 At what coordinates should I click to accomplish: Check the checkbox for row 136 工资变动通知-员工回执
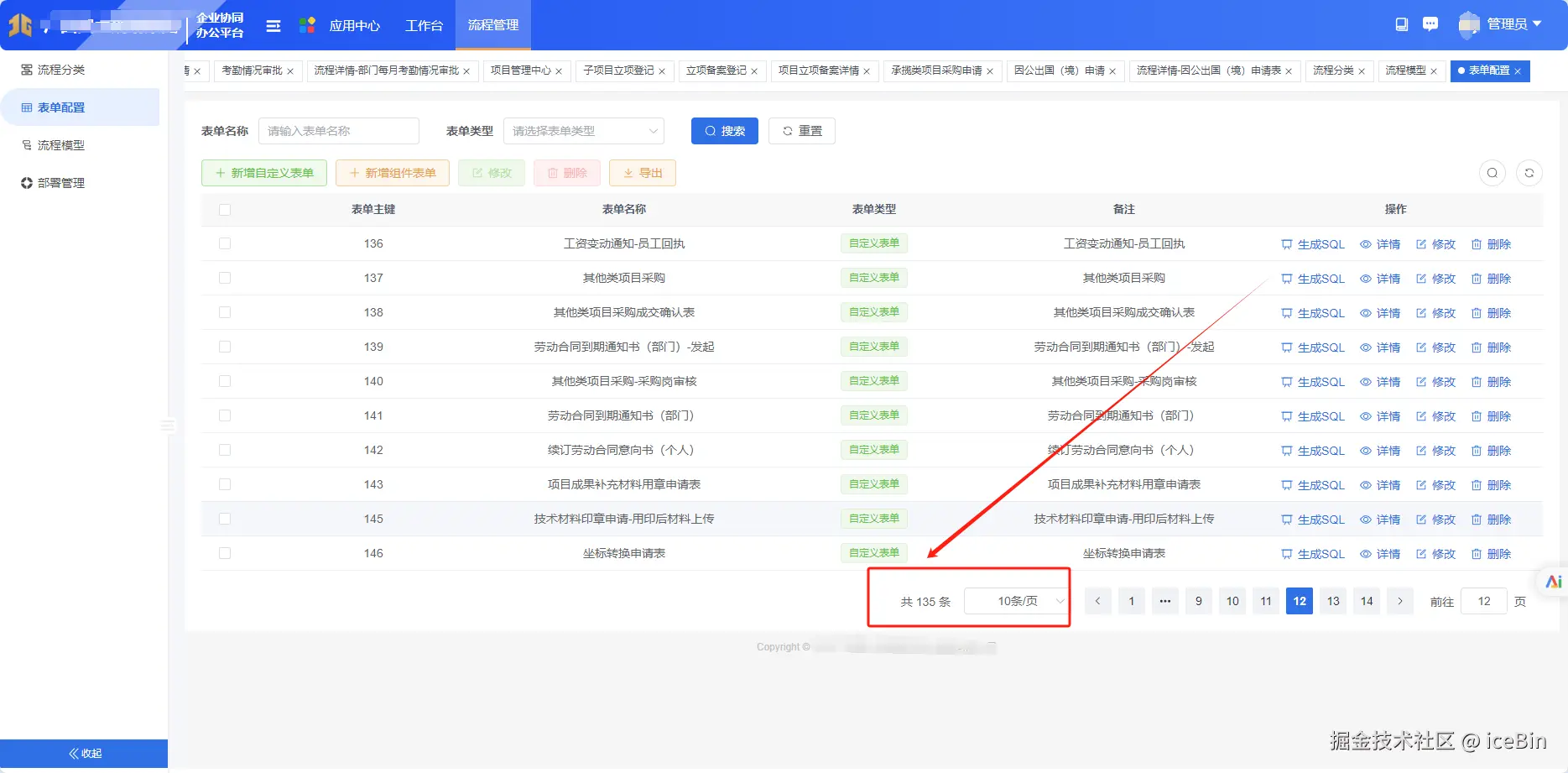click(225, 243)
